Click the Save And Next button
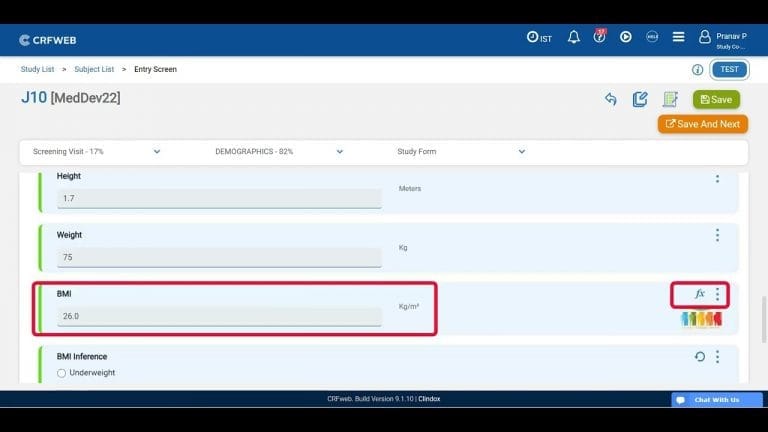 (702, 124)
